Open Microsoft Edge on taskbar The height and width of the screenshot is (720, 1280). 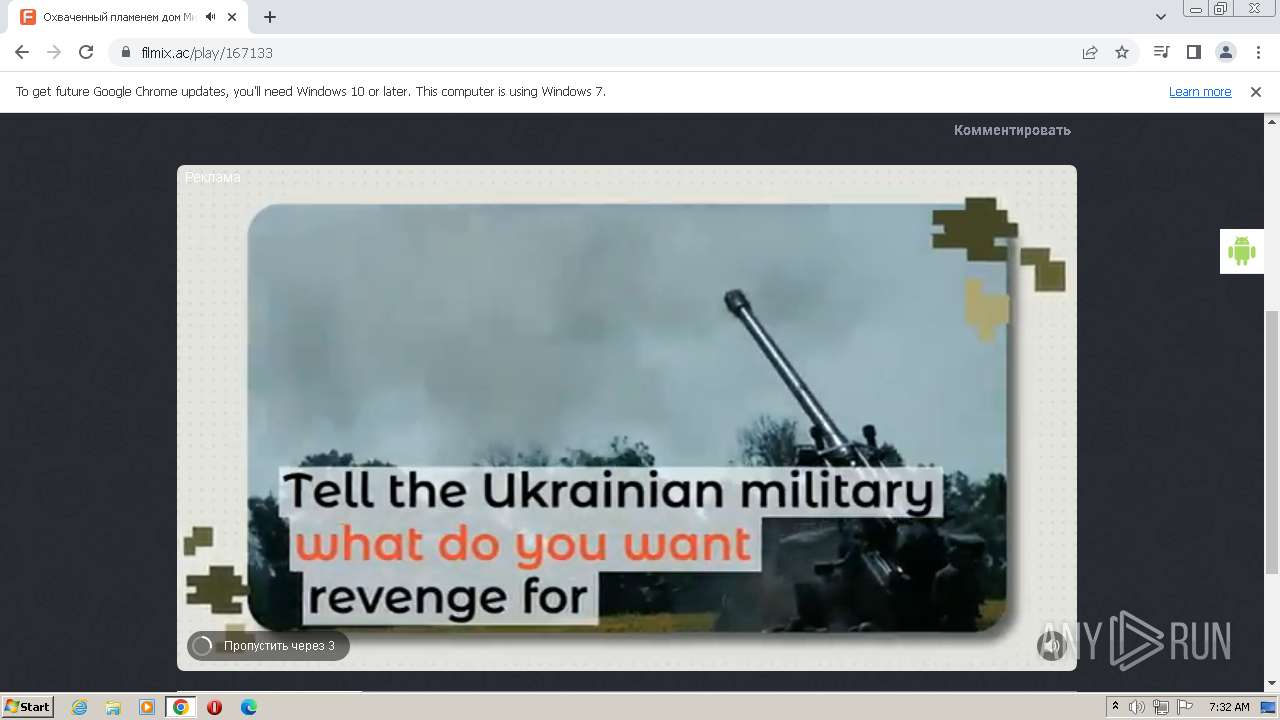coord(248,707)
